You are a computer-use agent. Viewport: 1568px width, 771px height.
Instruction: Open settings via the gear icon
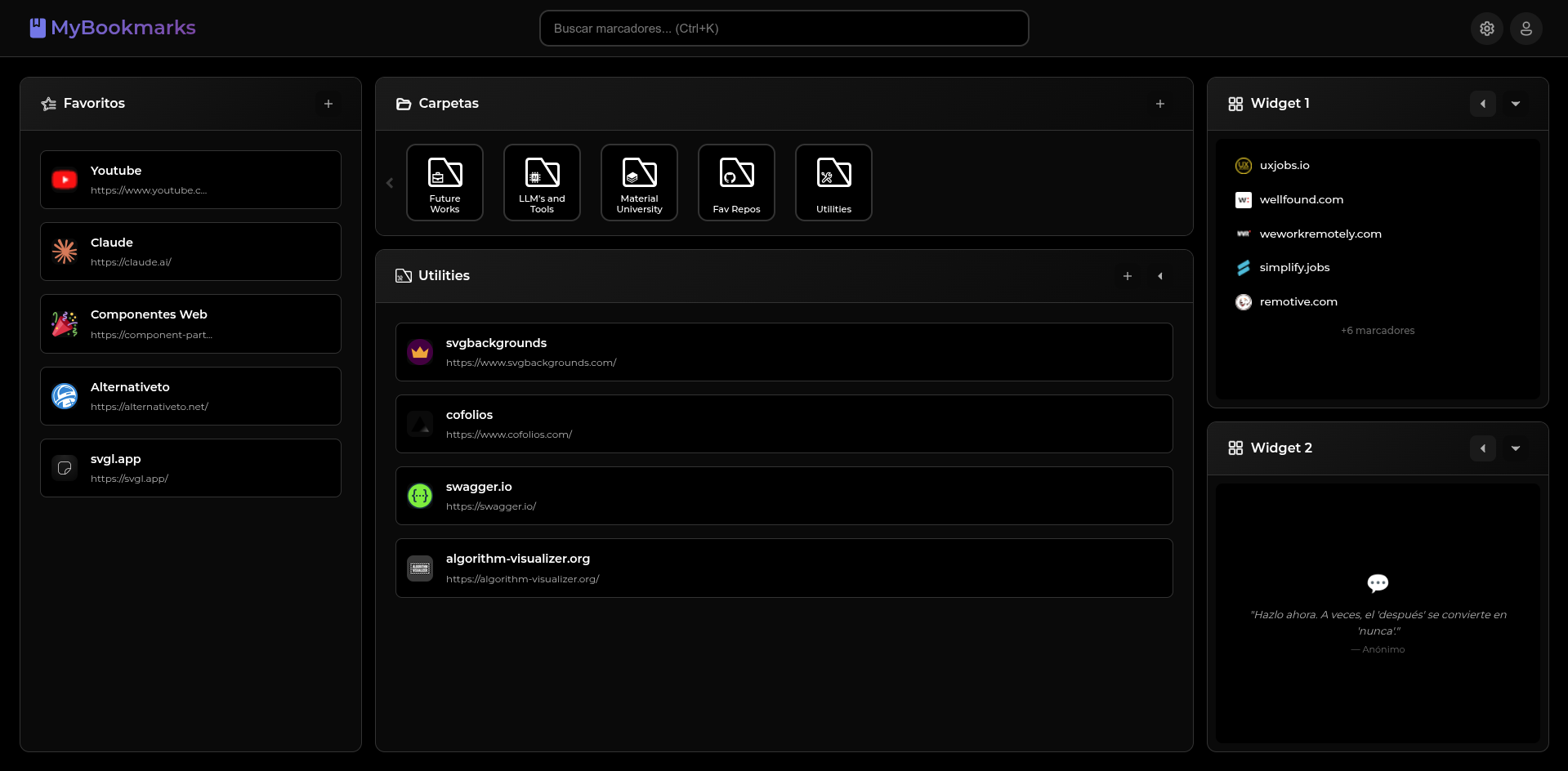click(1487, 29)
